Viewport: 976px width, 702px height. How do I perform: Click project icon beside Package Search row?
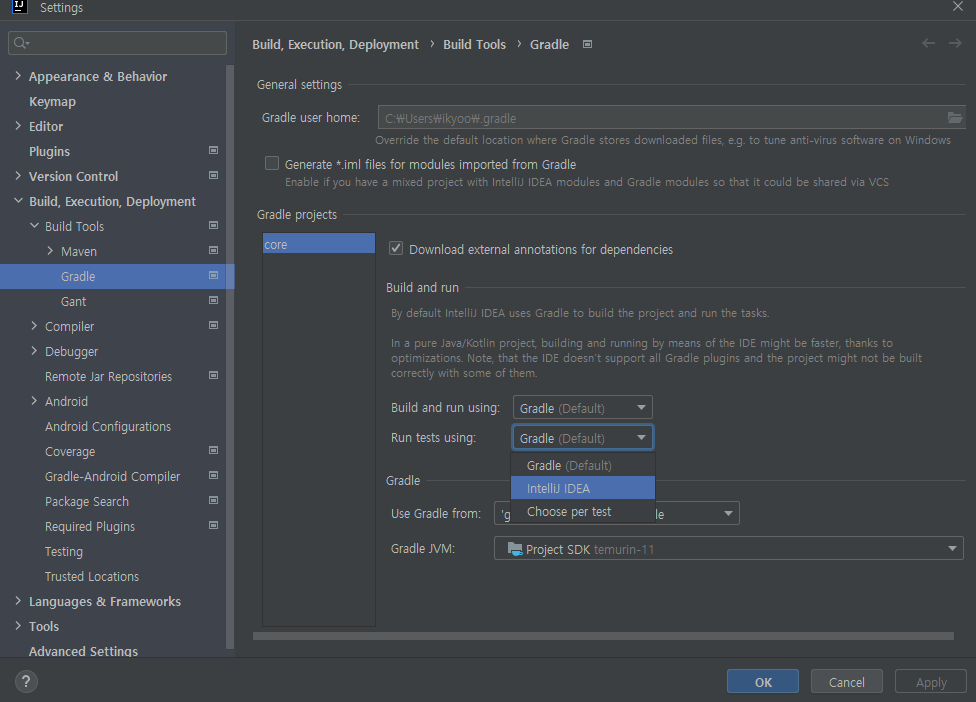click(214, 500)
